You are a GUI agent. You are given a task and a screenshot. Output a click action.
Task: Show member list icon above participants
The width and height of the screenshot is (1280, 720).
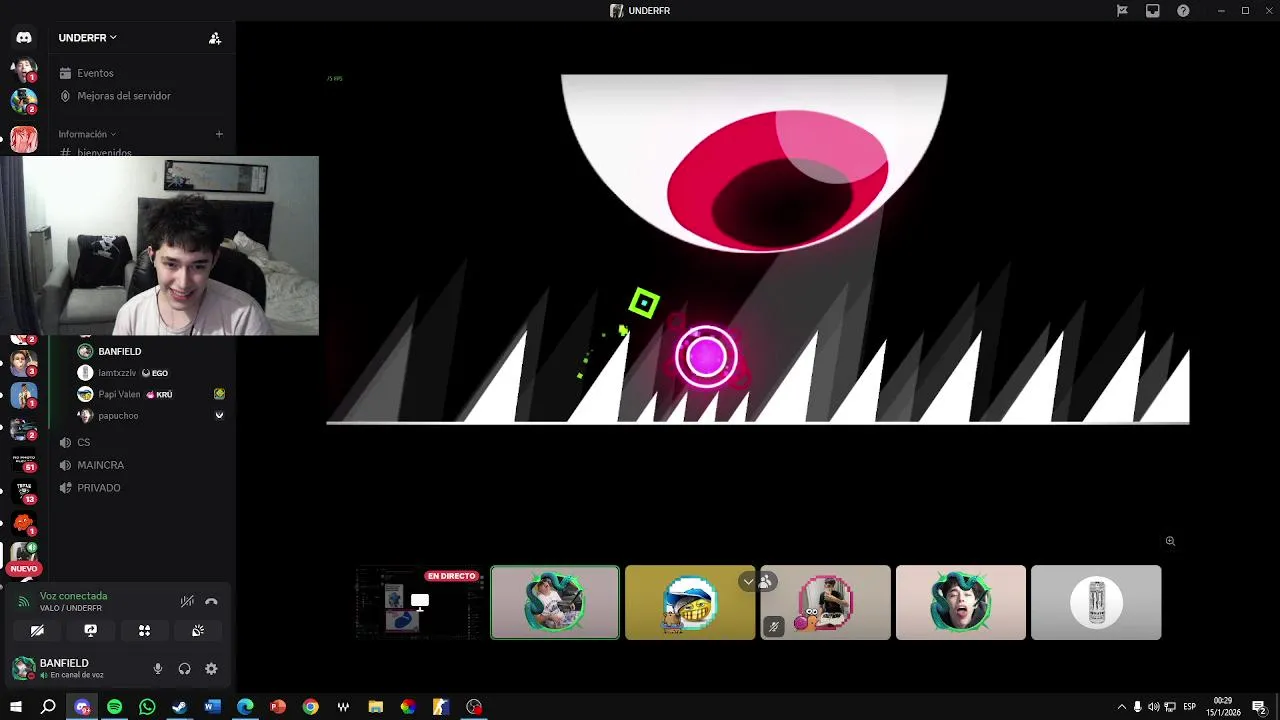766,582
